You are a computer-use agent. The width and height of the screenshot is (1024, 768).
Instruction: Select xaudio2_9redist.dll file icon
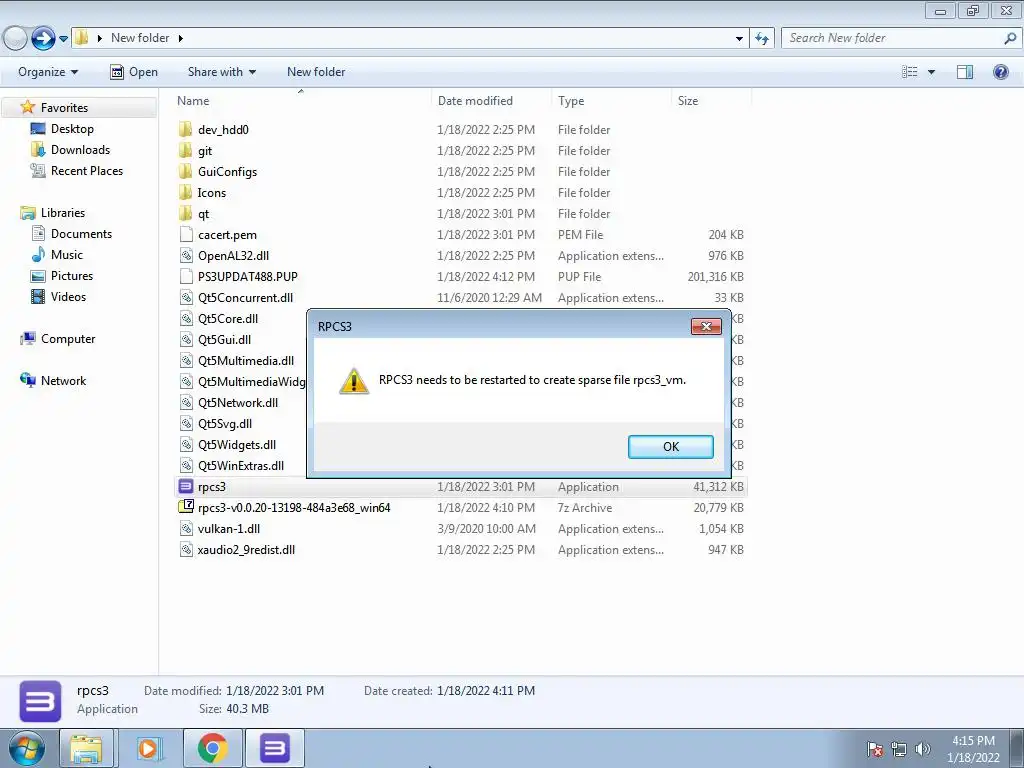tap(186, 549)
